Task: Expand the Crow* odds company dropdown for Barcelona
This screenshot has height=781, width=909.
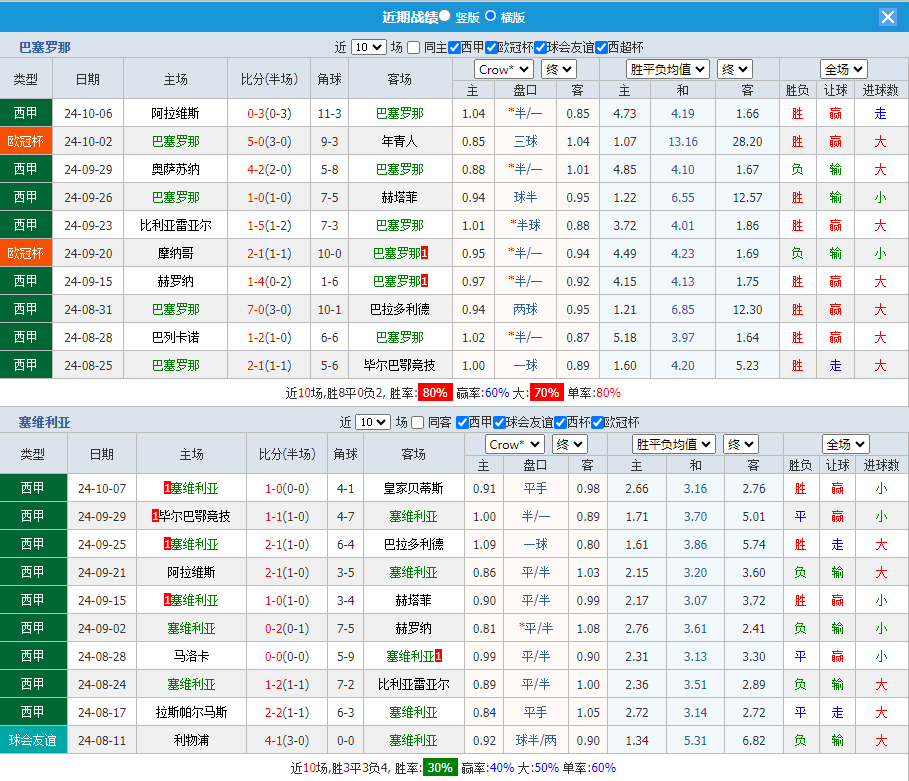Action: (x=503, y=69)
